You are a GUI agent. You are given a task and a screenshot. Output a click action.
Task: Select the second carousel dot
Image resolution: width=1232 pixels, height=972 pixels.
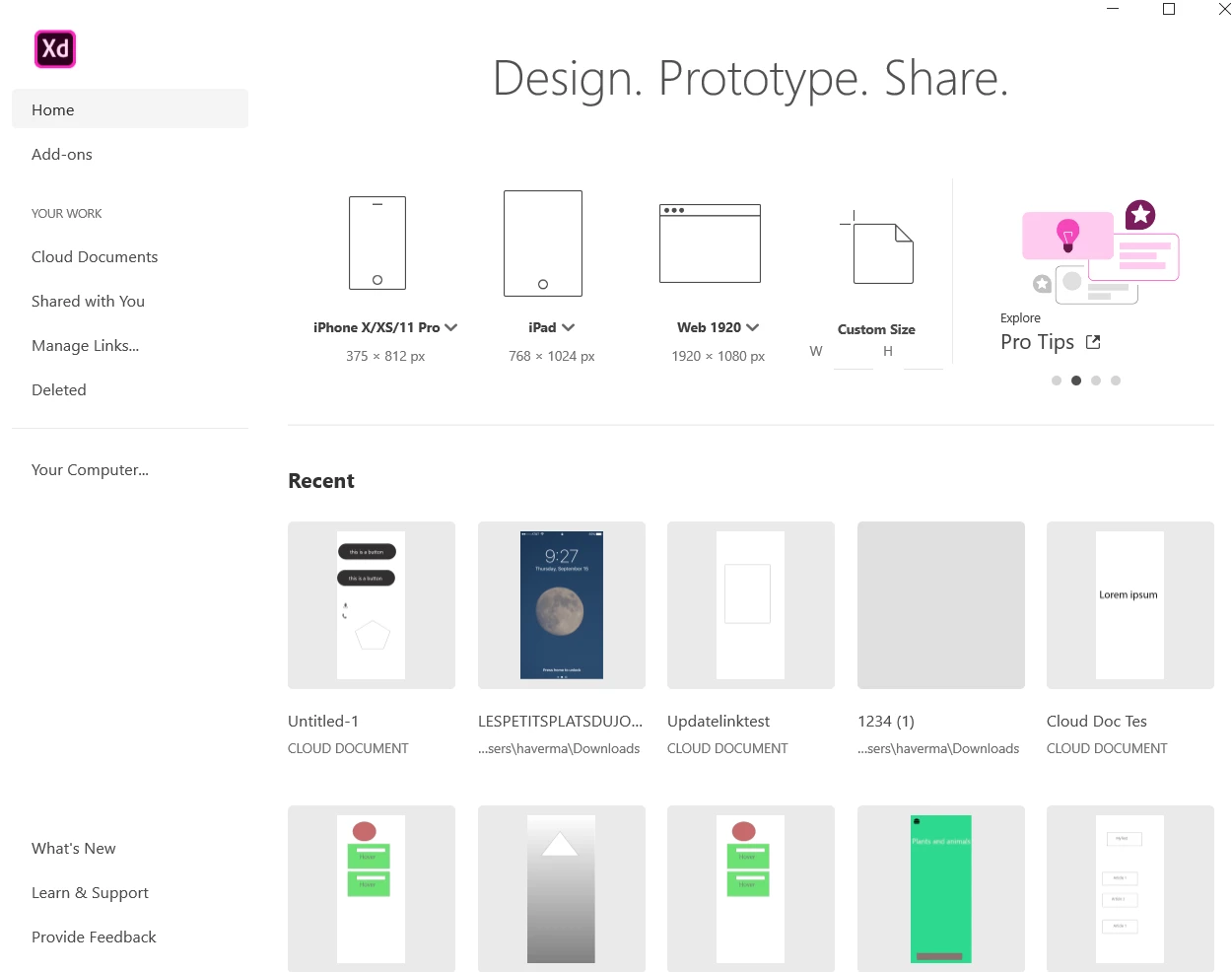1076,381
